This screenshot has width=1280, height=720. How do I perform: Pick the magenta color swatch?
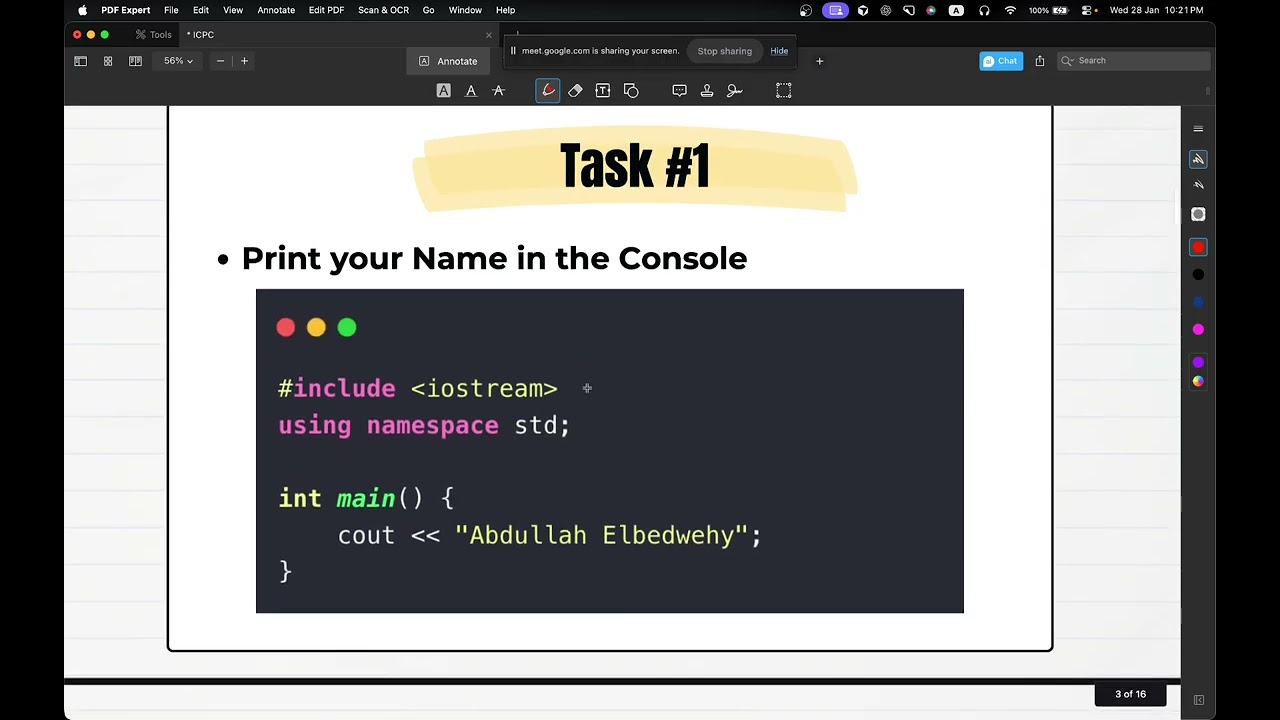coord(1198,329)
